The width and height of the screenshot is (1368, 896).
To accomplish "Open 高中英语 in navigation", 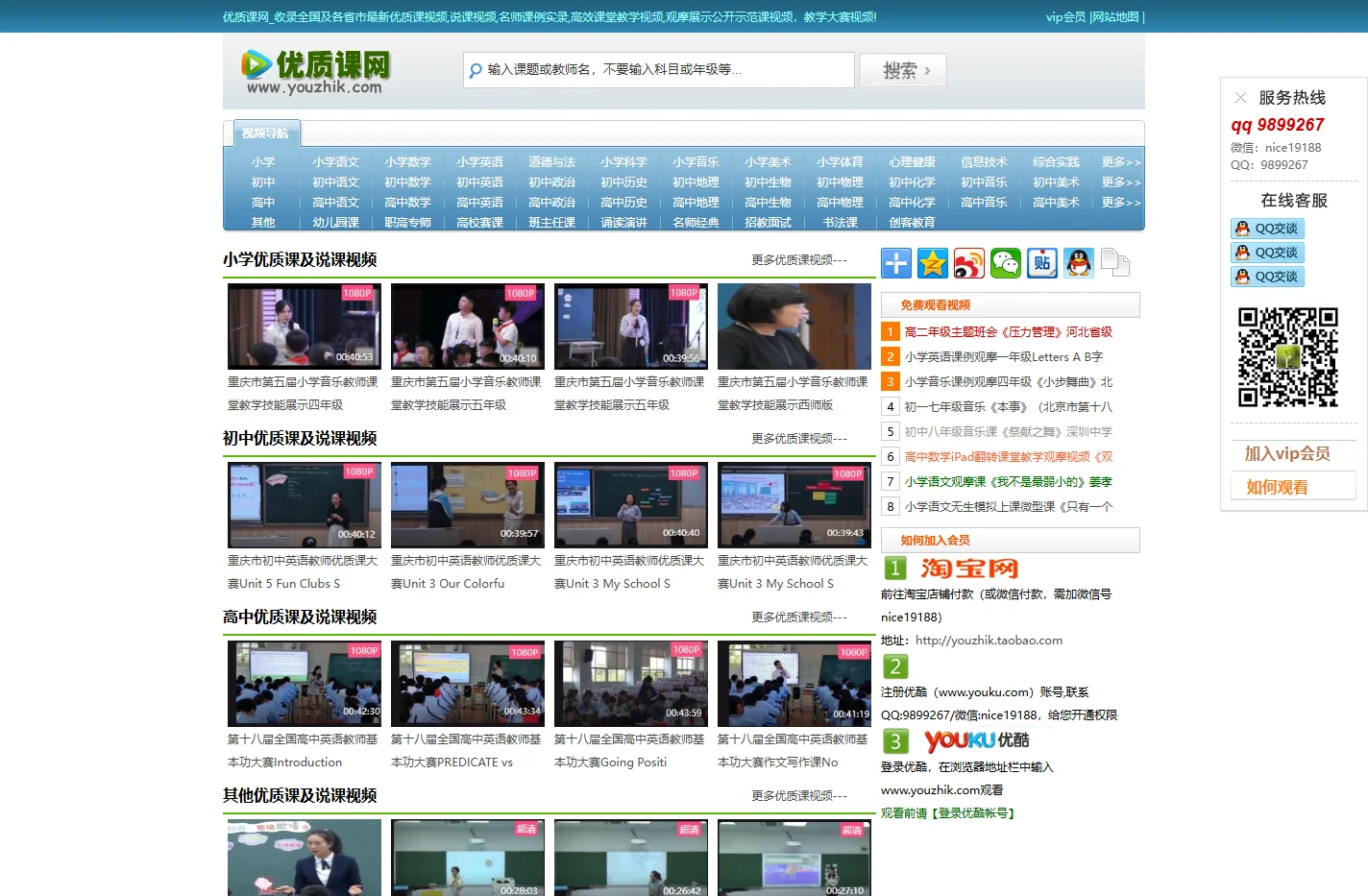I will tap(479, 203).
